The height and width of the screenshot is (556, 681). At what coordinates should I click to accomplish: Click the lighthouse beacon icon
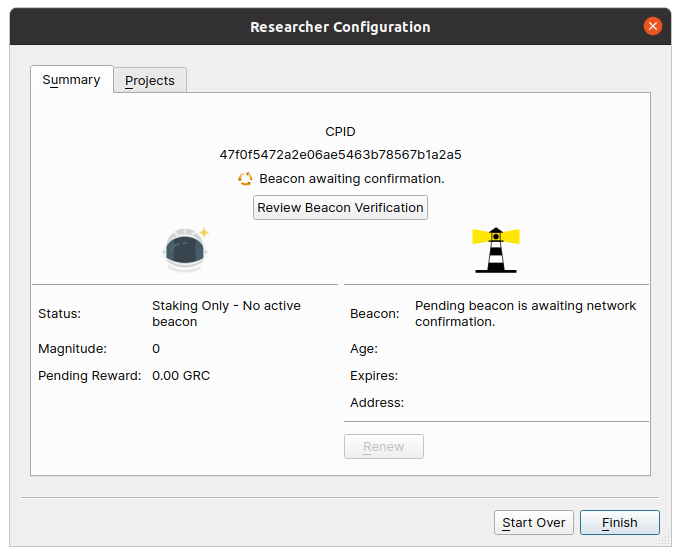point(496,250)
